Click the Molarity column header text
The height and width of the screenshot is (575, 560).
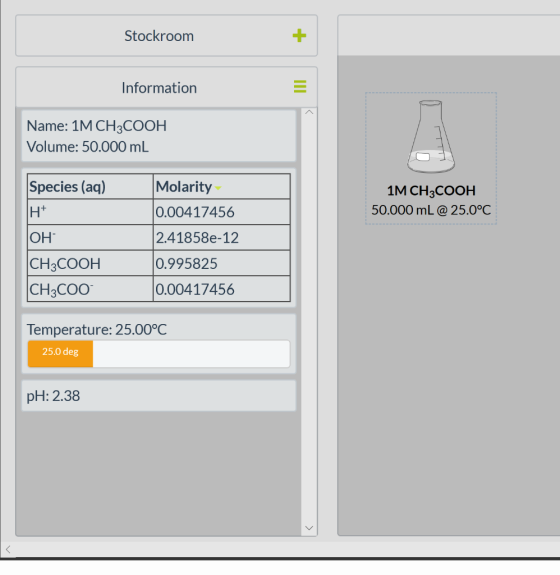click(x=184, y=187)
